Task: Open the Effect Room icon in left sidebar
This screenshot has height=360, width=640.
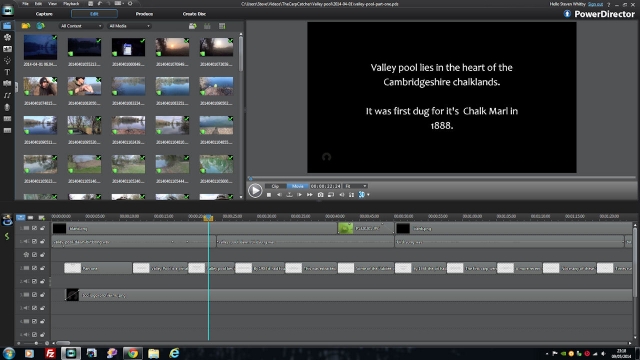Action: click(7, 37)
